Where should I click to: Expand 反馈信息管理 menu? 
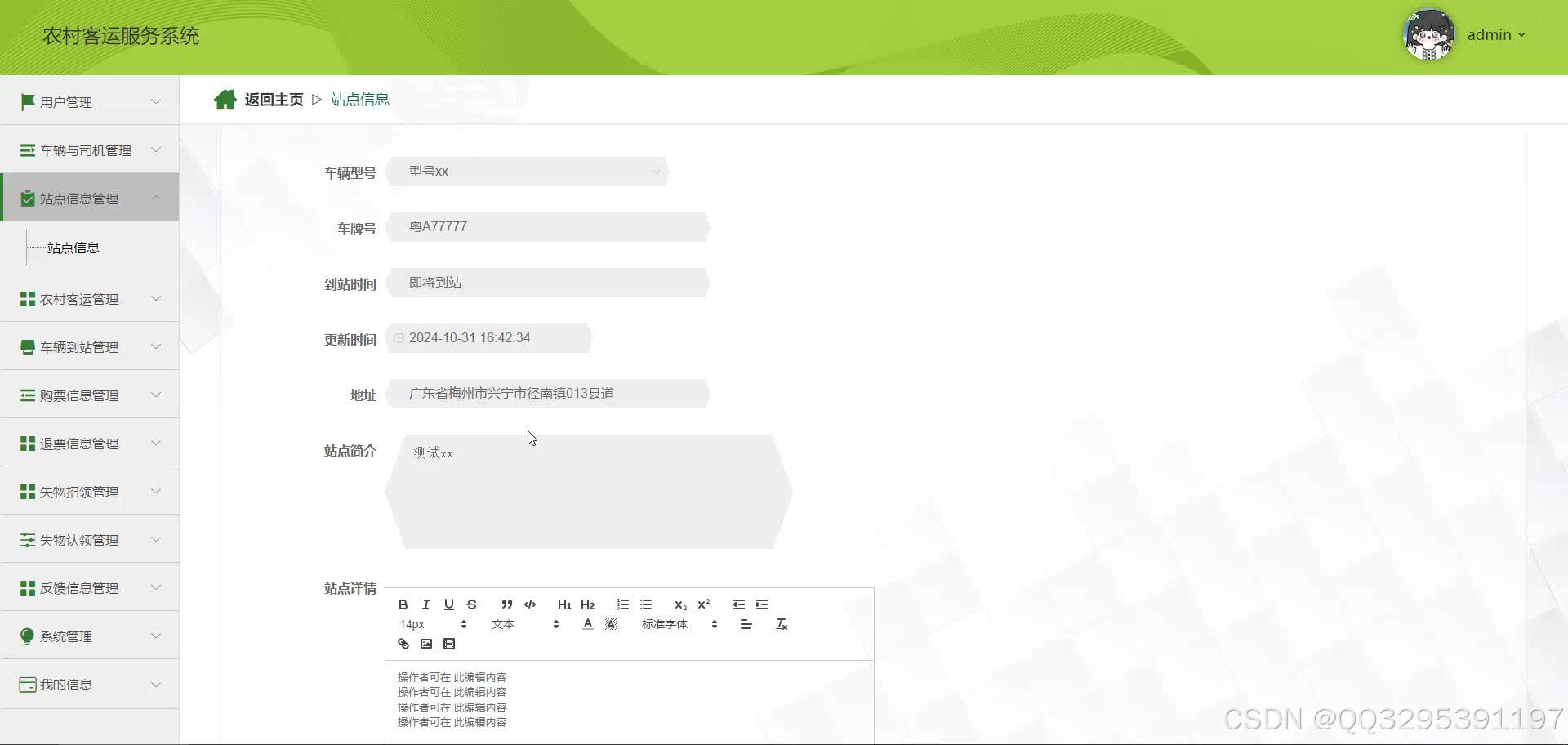(x=90, y=588)
